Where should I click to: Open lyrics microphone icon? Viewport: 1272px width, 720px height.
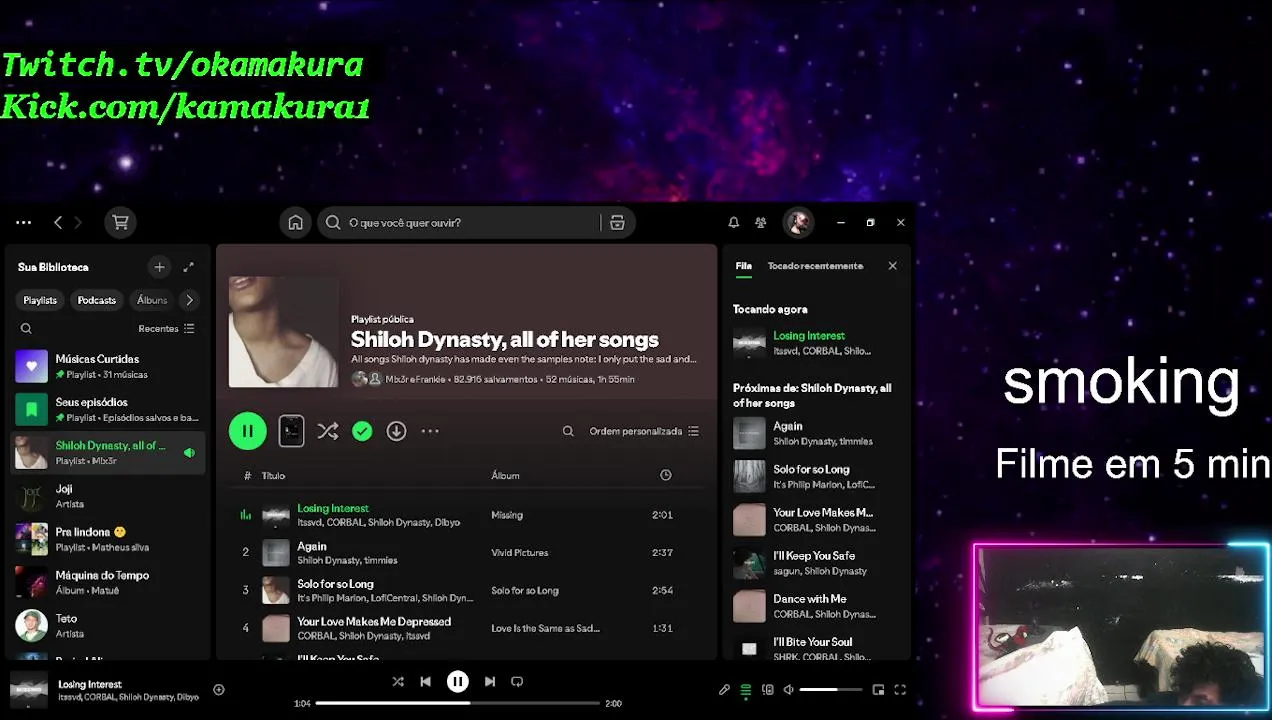tap(724, 690)
